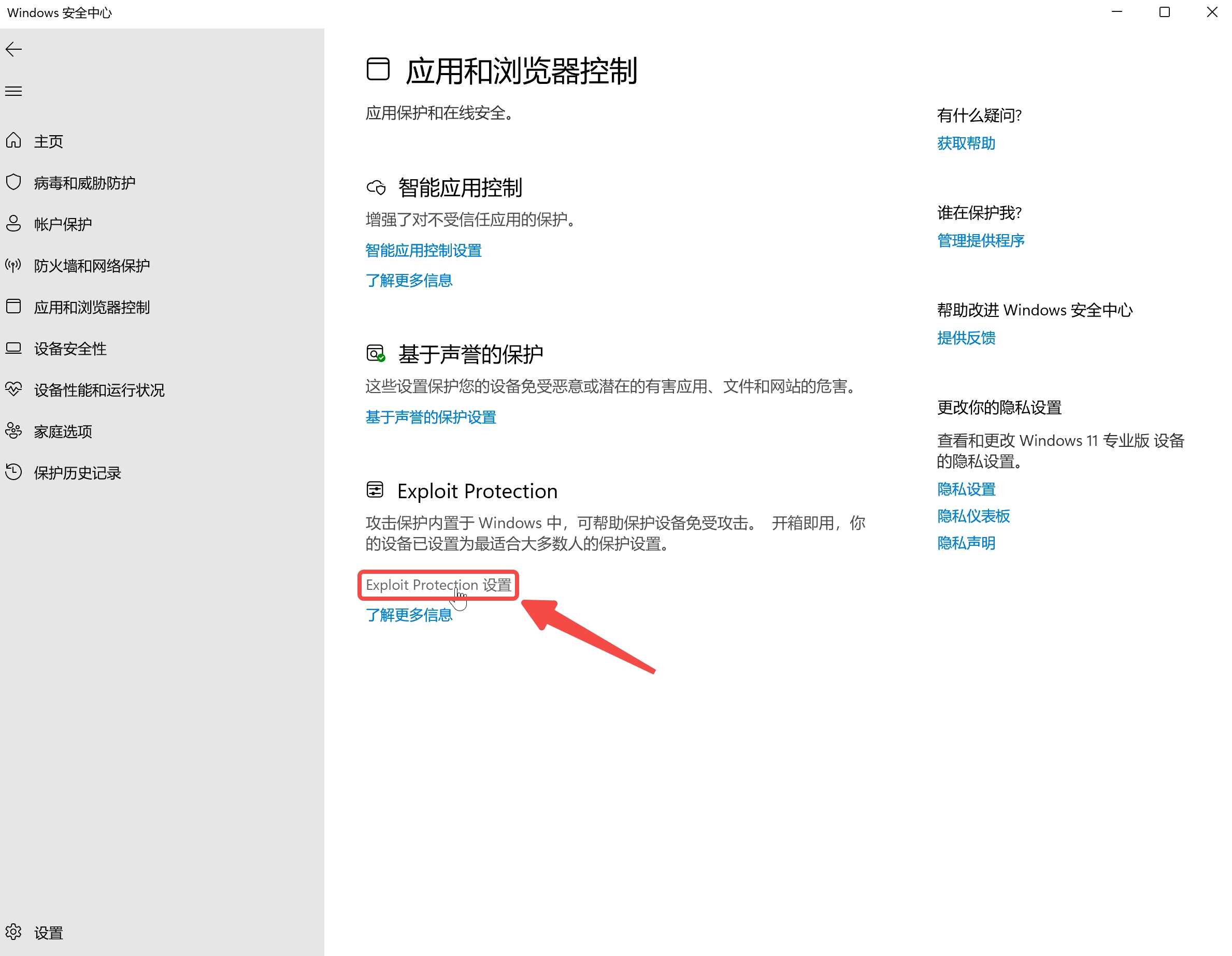
Task: Click the back arrow icon
Action: coord(13,50)
